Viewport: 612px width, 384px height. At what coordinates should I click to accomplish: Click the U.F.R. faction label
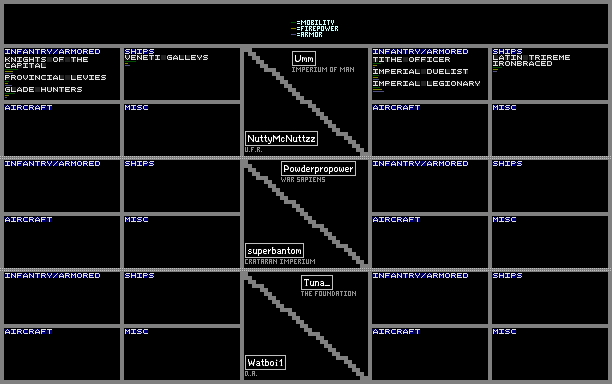point(254,150)
